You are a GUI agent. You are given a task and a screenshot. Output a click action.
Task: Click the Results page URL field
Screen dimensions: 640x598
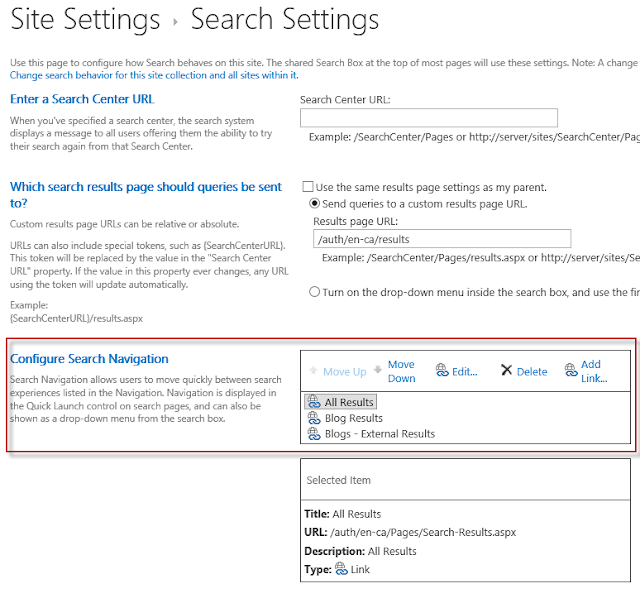tap(442, 239)
